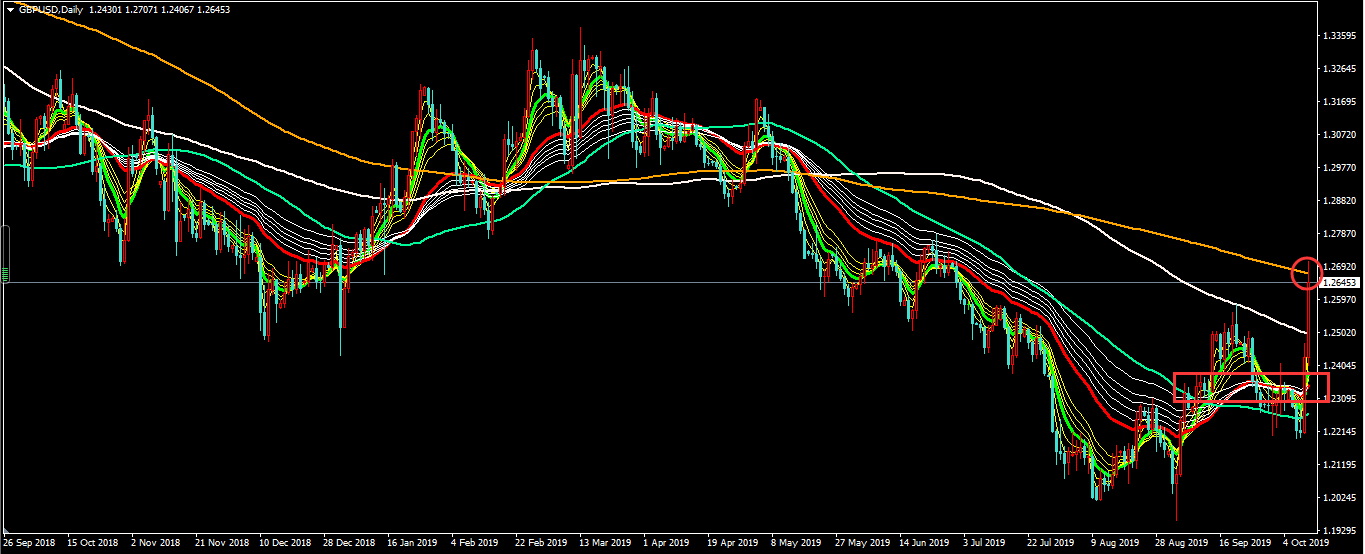The width and height of the screenshot is (1365, 554).
Task: Click the 19 Apr 2019 date label
Action: (731, 544)
